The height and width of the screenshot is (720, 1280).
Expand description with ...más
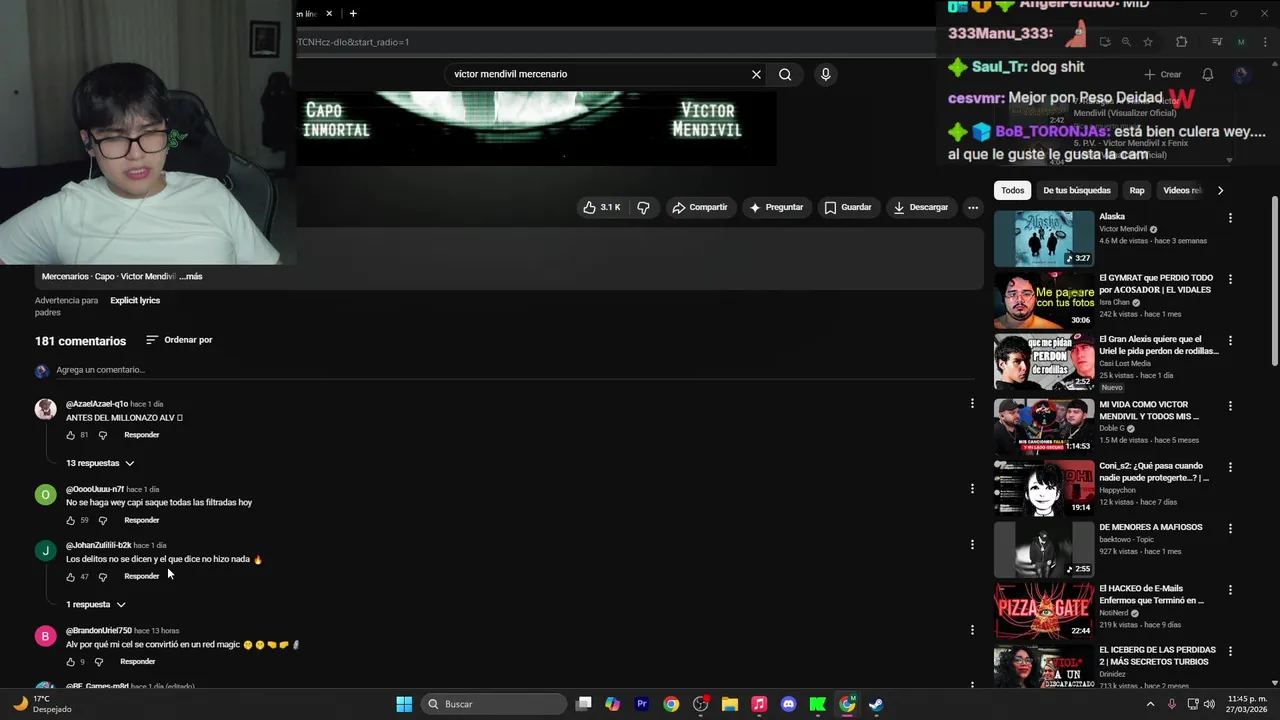click(x=190, y=276)
